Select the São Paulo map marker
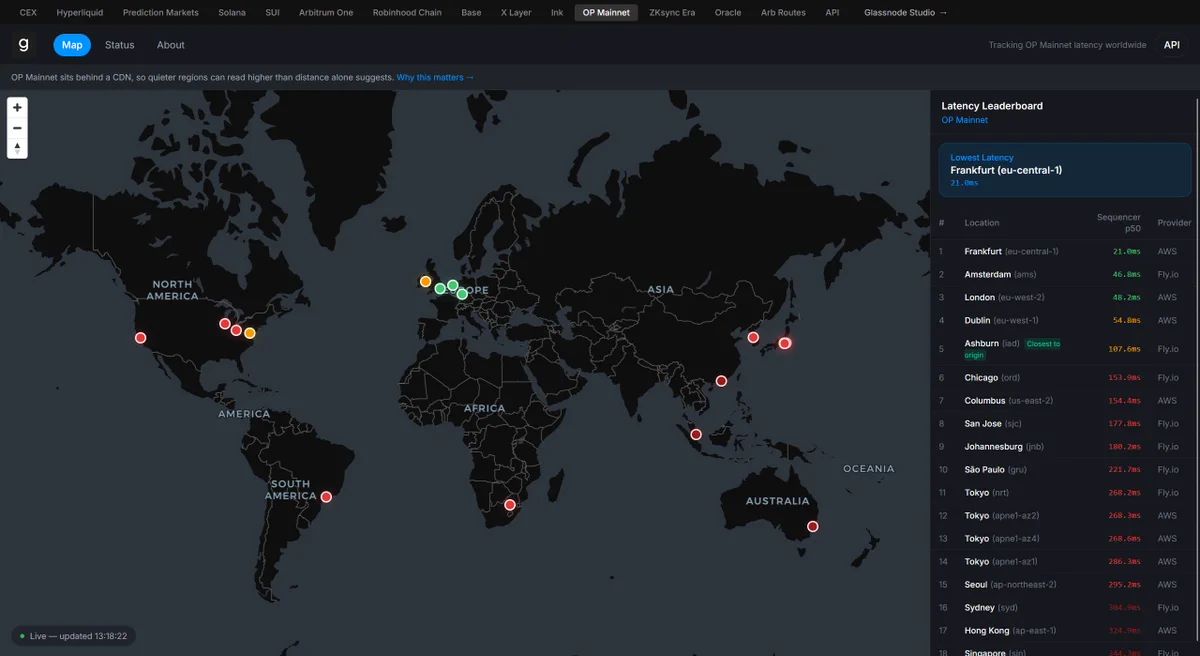 [326, 496]
